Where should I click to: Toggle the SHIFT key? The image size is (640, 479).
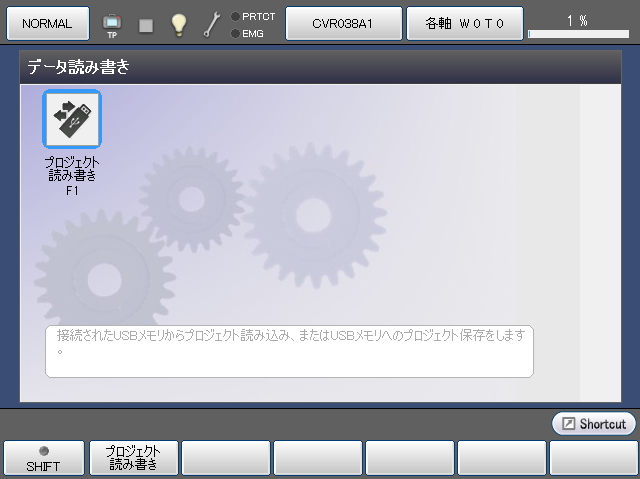(43, 458)
